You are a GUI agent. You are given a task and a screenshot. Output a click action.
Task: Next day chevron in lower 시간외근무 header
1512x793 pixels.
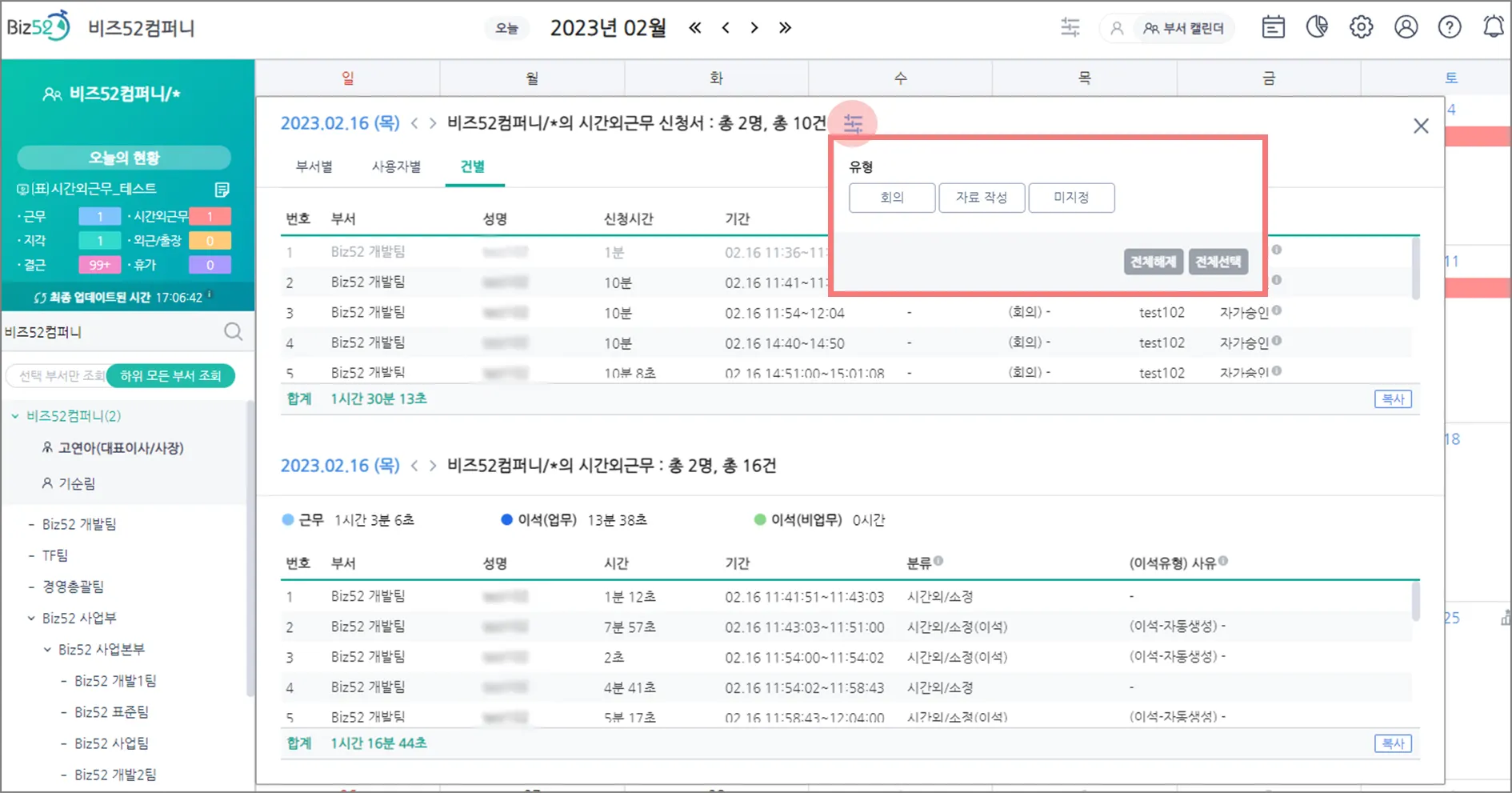coord(433,466)
